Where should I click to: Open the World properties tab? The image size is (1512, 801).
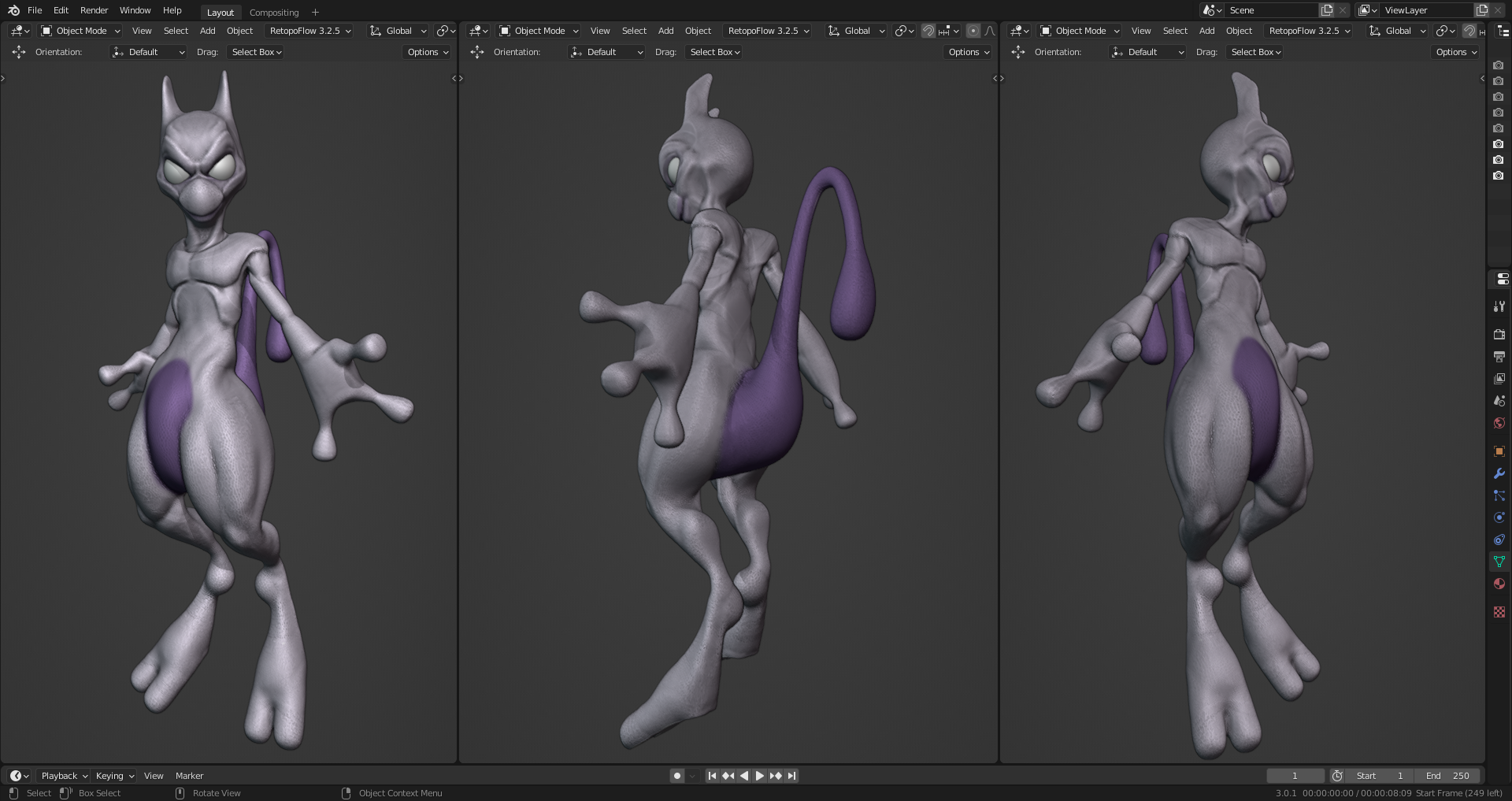[1499, 423]
